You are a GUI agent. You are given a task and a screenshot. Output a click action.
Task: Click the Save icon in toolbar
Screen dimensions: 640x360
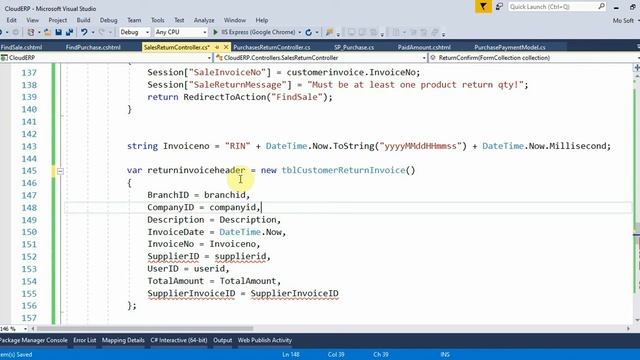(x=58, y=32)
